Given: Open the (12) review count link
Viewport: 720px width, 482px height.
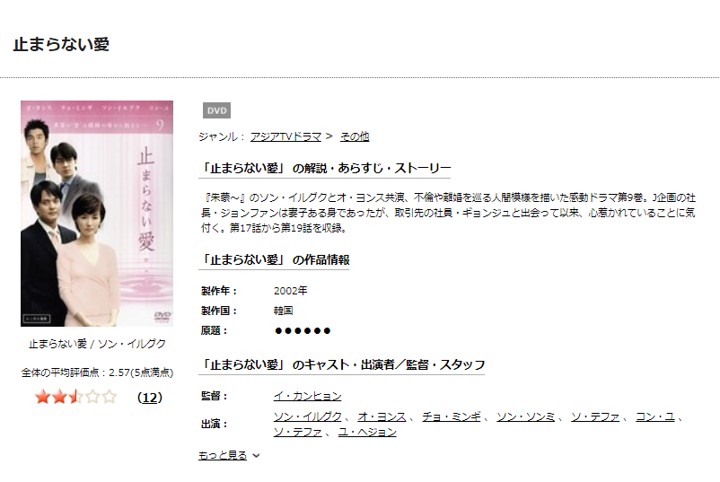Looking at the screenshot, I should (x=150, y=398).
